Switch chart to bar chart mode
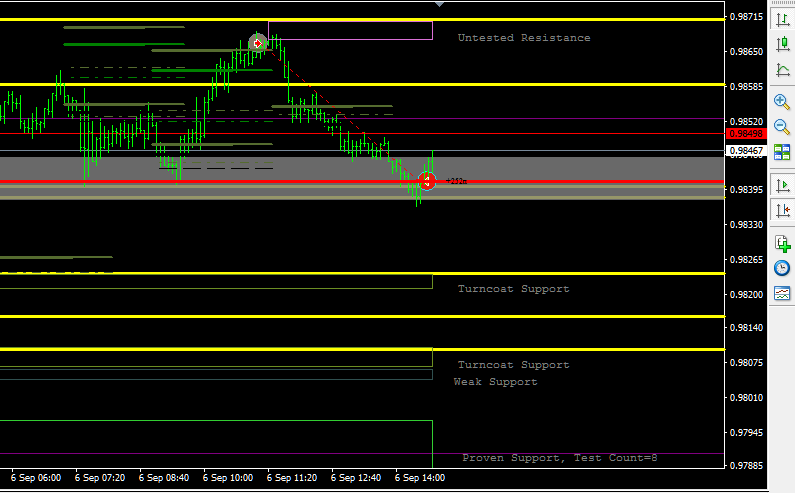This screenshot has width=795, height=493. click(x=782, y=19)
